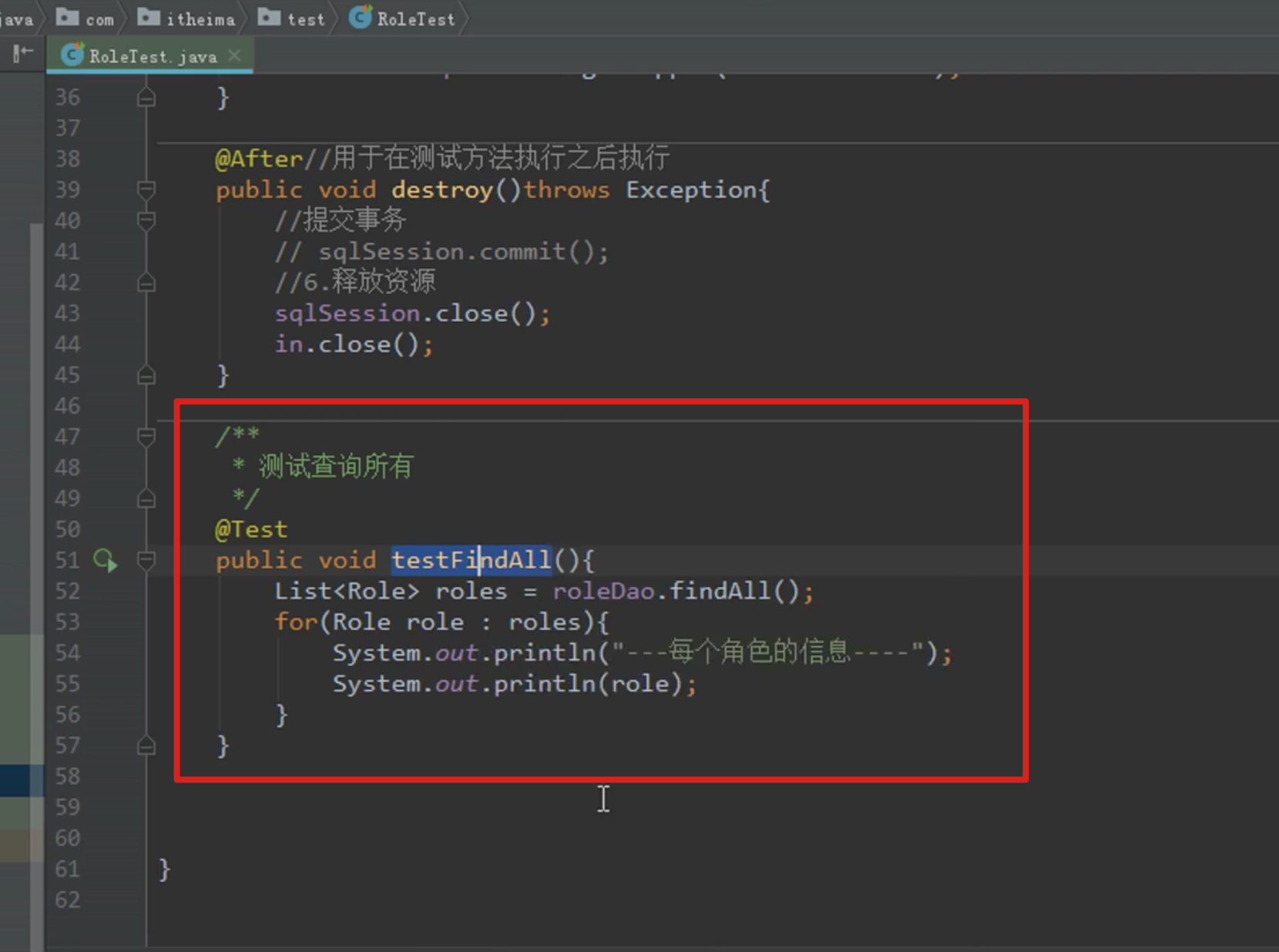Select the RoleTest.java editor tab
The image size is (1279, 952).
tap(150, 55)
